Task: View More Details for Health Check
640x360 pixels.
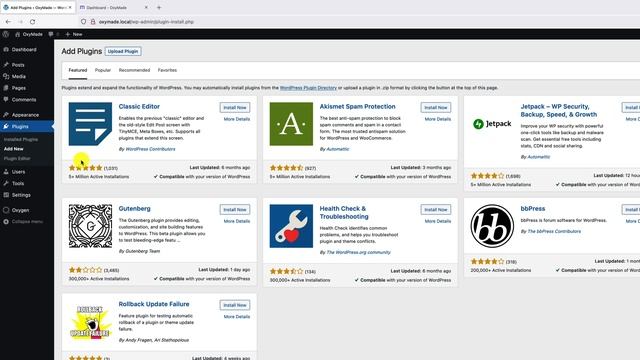Action: coord(438,221)
